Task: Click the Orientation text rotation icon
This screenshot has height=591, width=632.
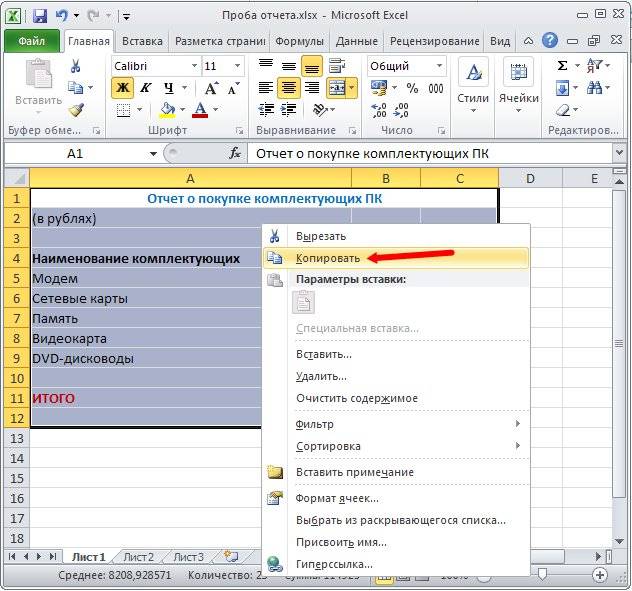Action: (x=320, y=109)
